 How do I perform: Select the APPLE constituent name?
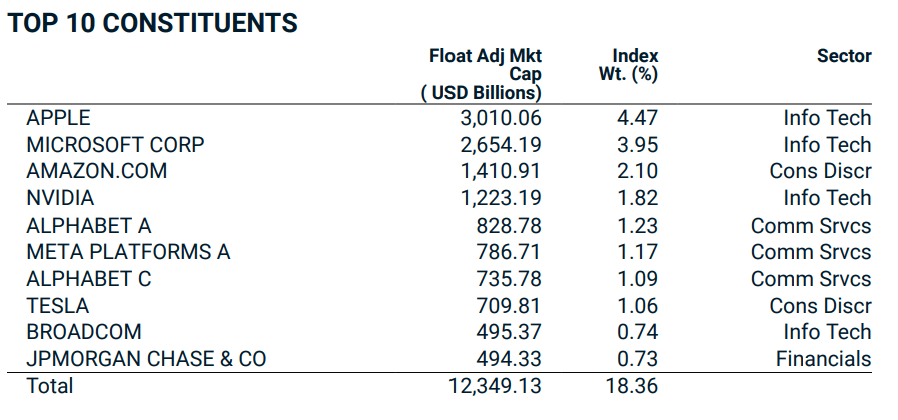point(58,118)
